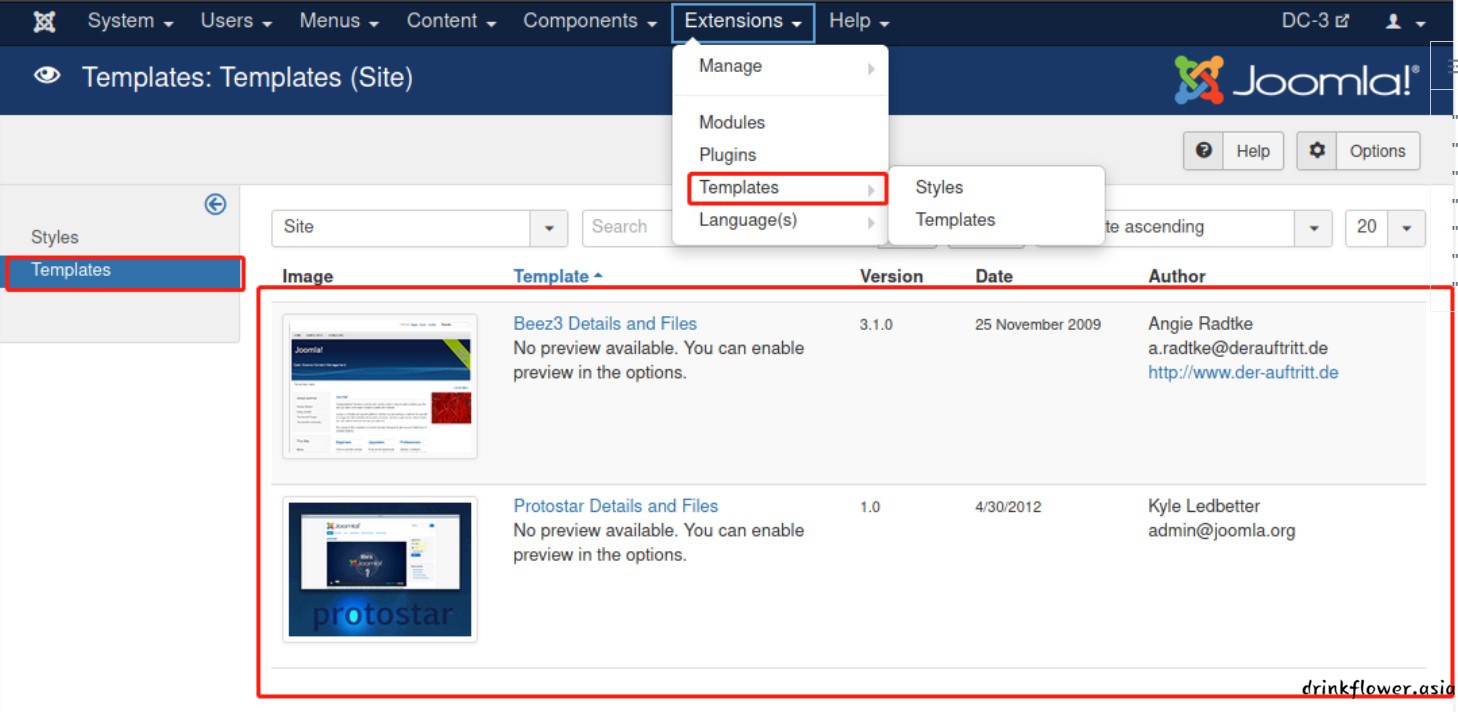Click the question mark Help icon

[1204, 150]
